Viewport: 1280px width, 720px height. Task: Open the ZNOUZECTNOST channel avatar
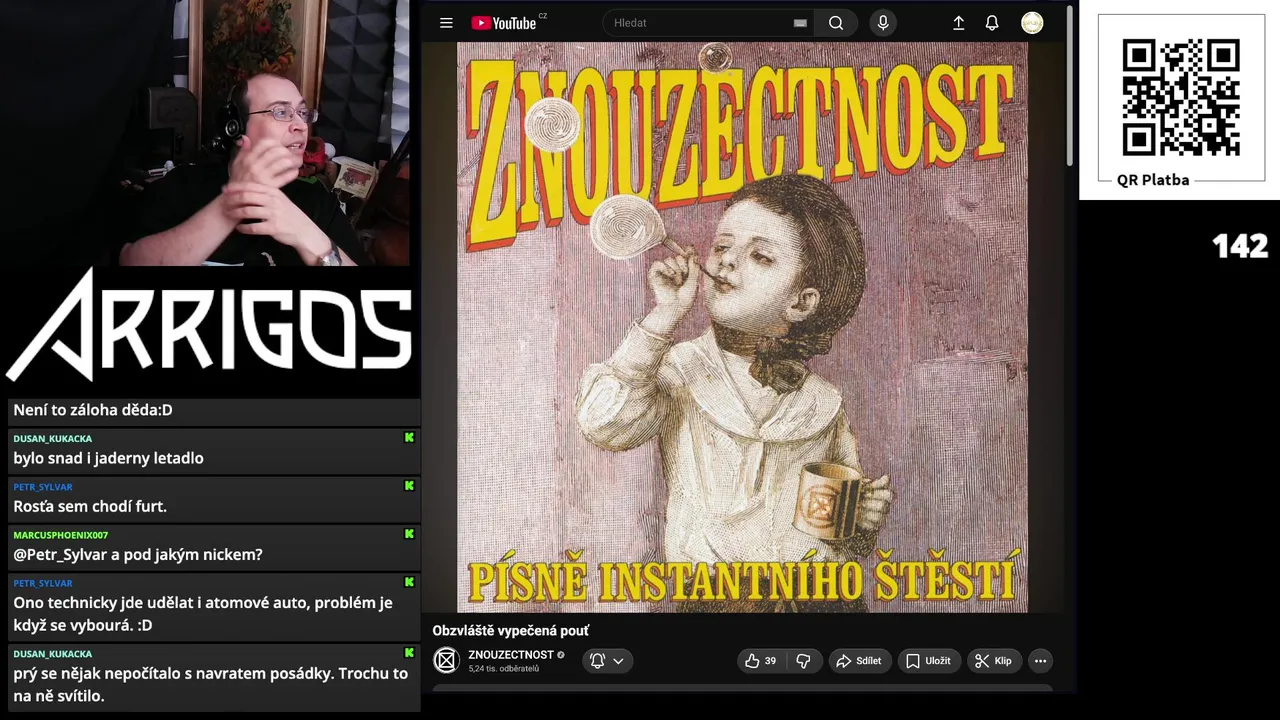[446, 660]
